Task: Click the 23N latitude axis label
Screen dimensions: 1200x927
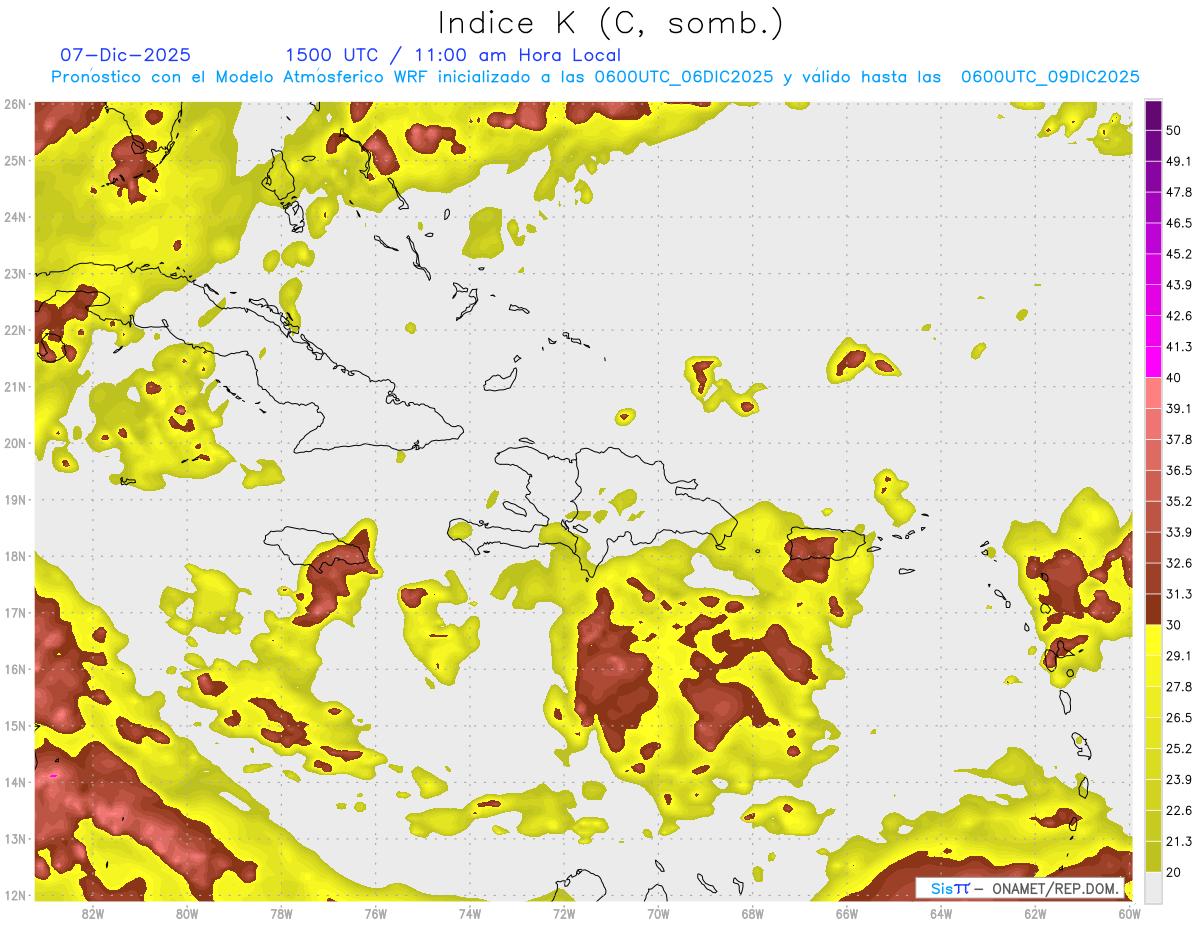Action: point(14,273)
